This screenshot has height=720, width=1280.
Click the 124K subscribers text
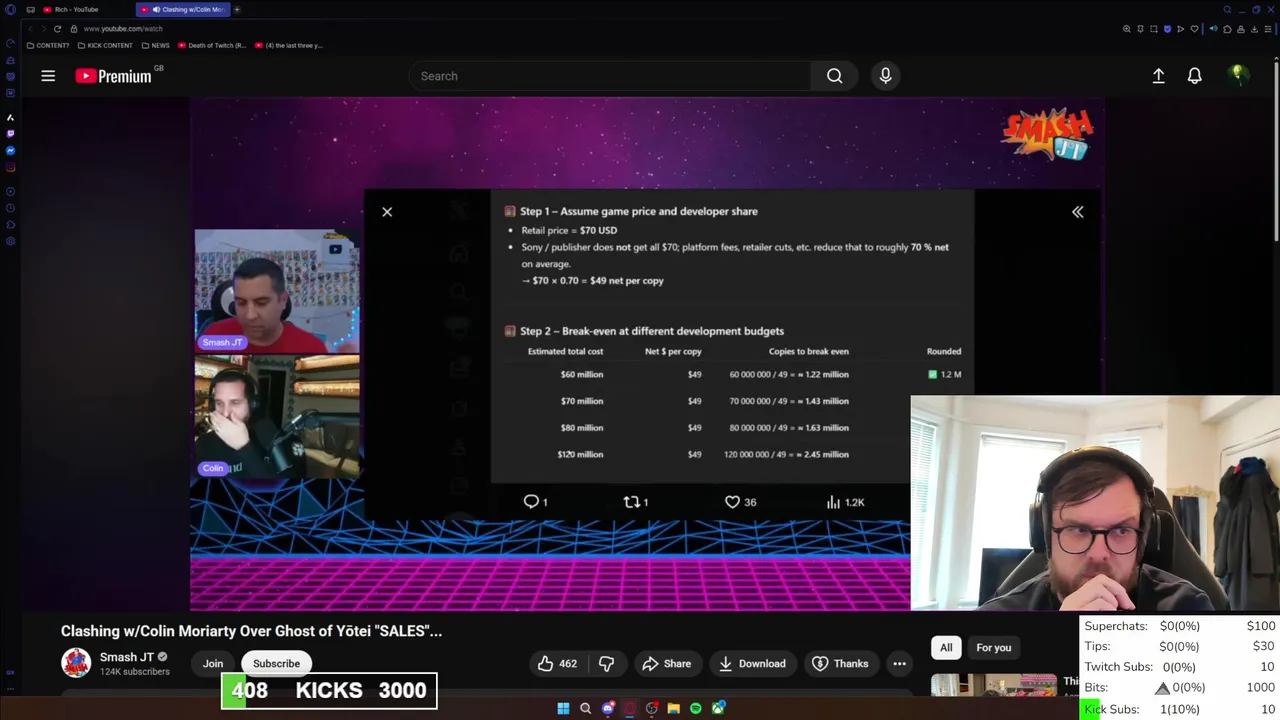134,672
